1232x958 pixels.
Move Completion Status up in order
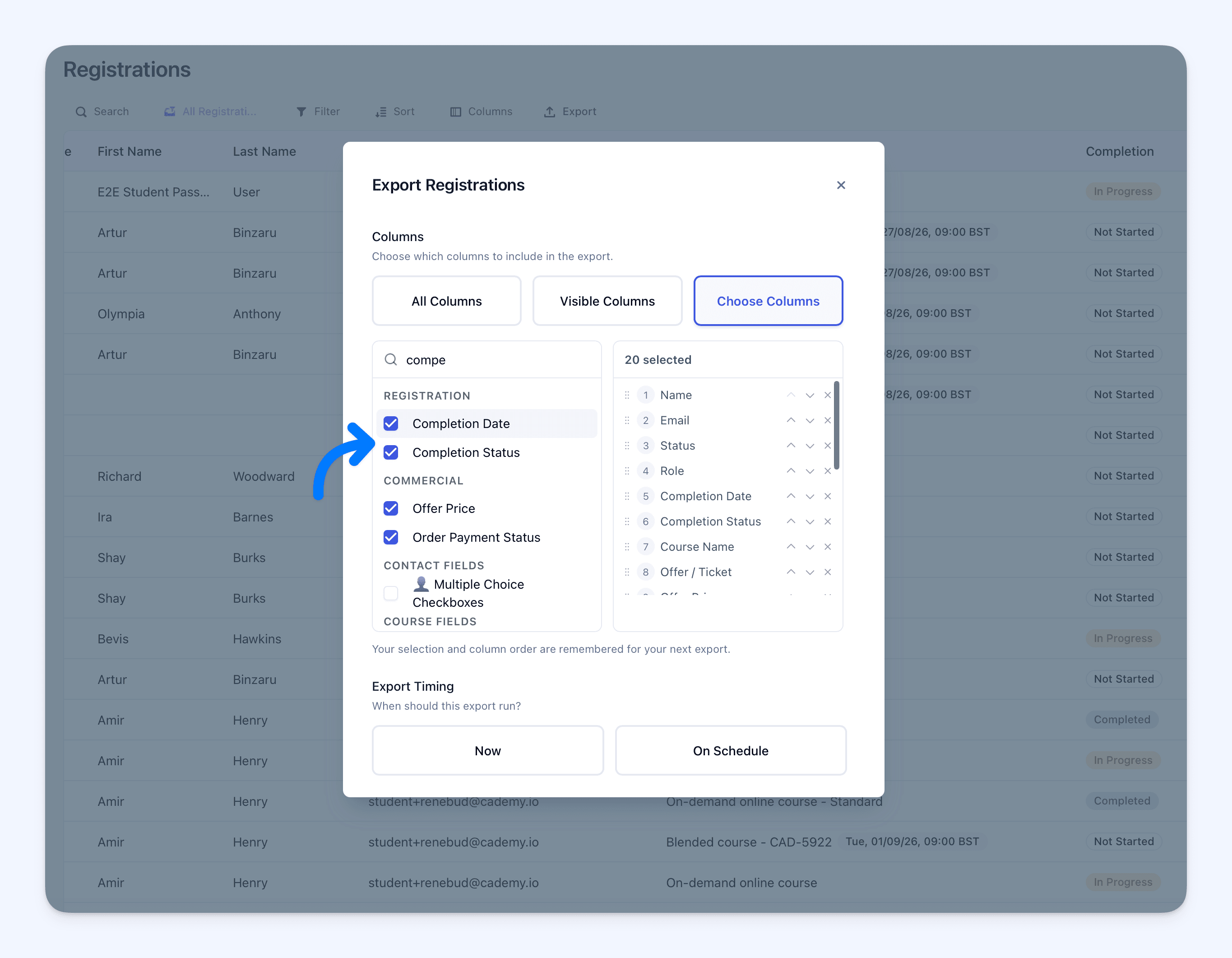[791, 521]
